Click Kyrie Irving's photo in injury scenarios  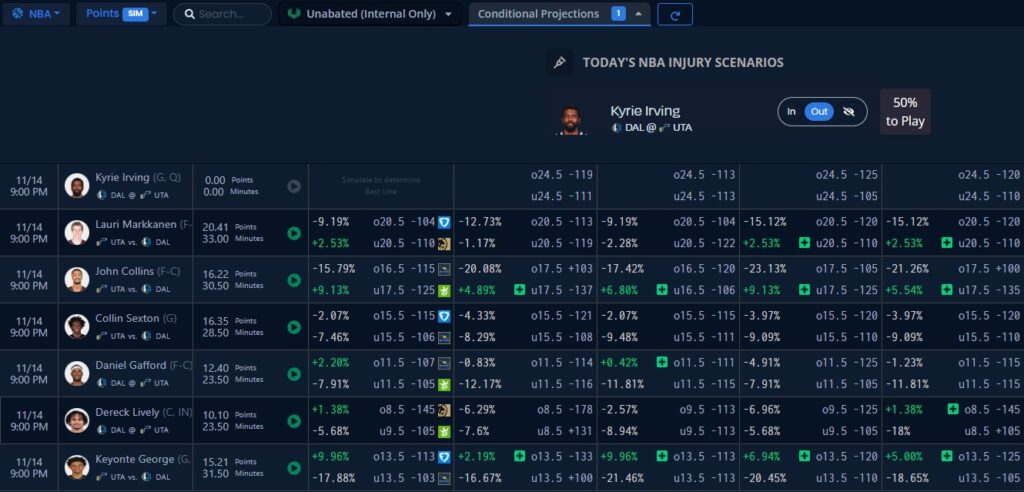click(x=571, y=120)
